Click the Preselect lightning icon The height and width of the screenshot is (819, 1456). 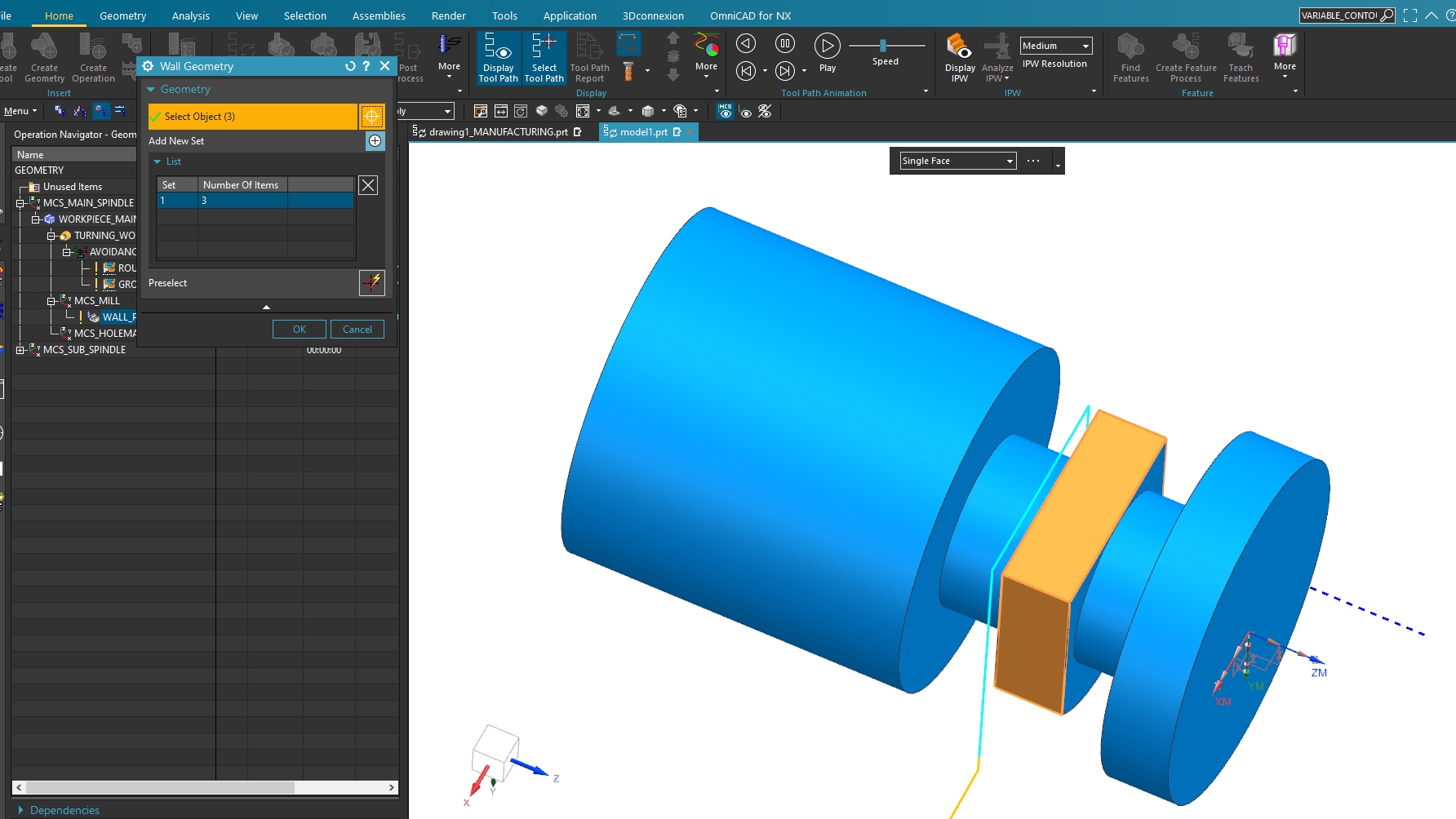pos(371,283)
